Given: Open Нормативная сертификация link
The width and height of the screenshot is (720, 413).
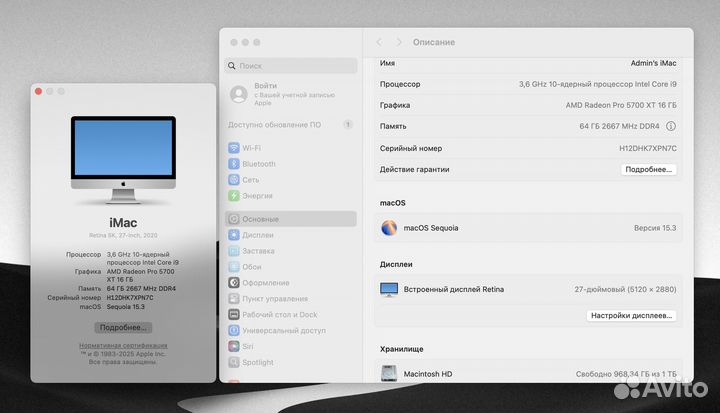Looking at the screenshot, I should point(123,345).
